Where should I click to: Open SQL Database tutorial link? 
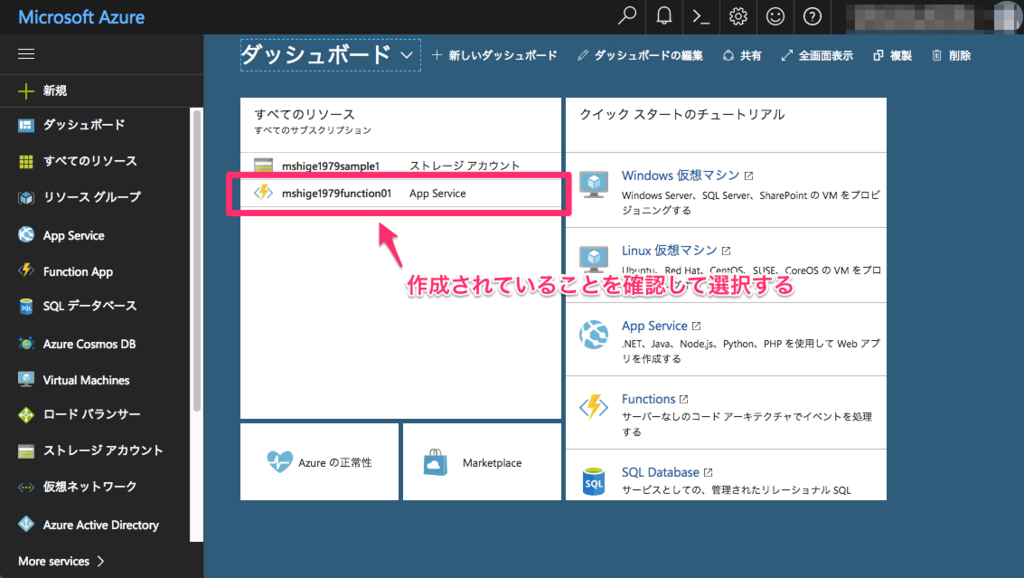tap(660, 472)
